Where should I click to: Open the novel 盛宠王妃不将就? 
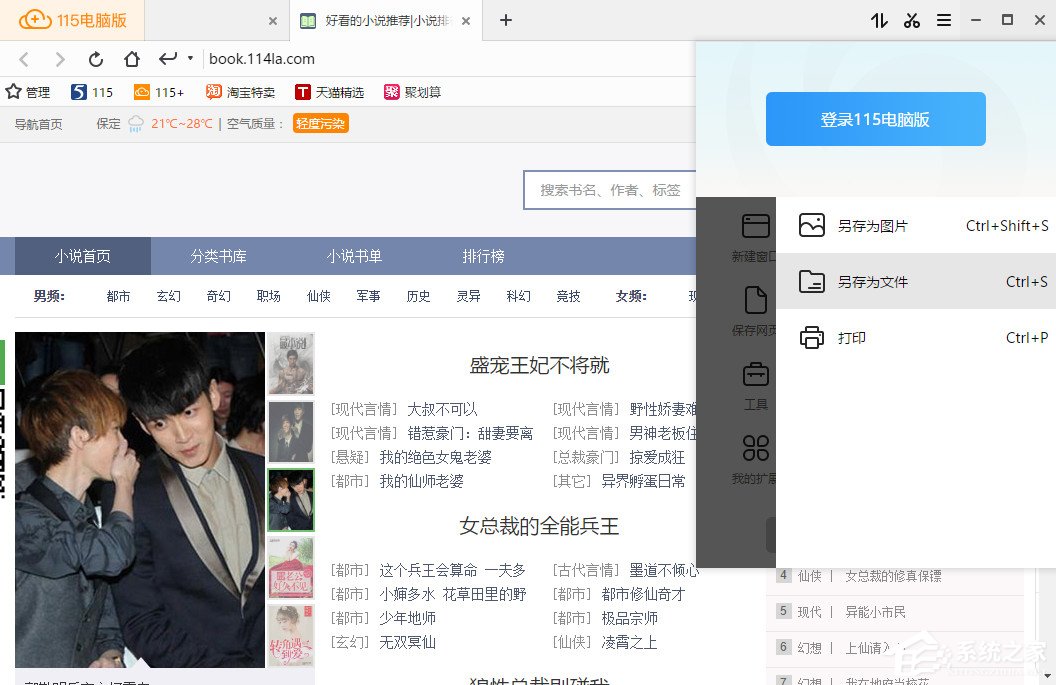(538, 365)
